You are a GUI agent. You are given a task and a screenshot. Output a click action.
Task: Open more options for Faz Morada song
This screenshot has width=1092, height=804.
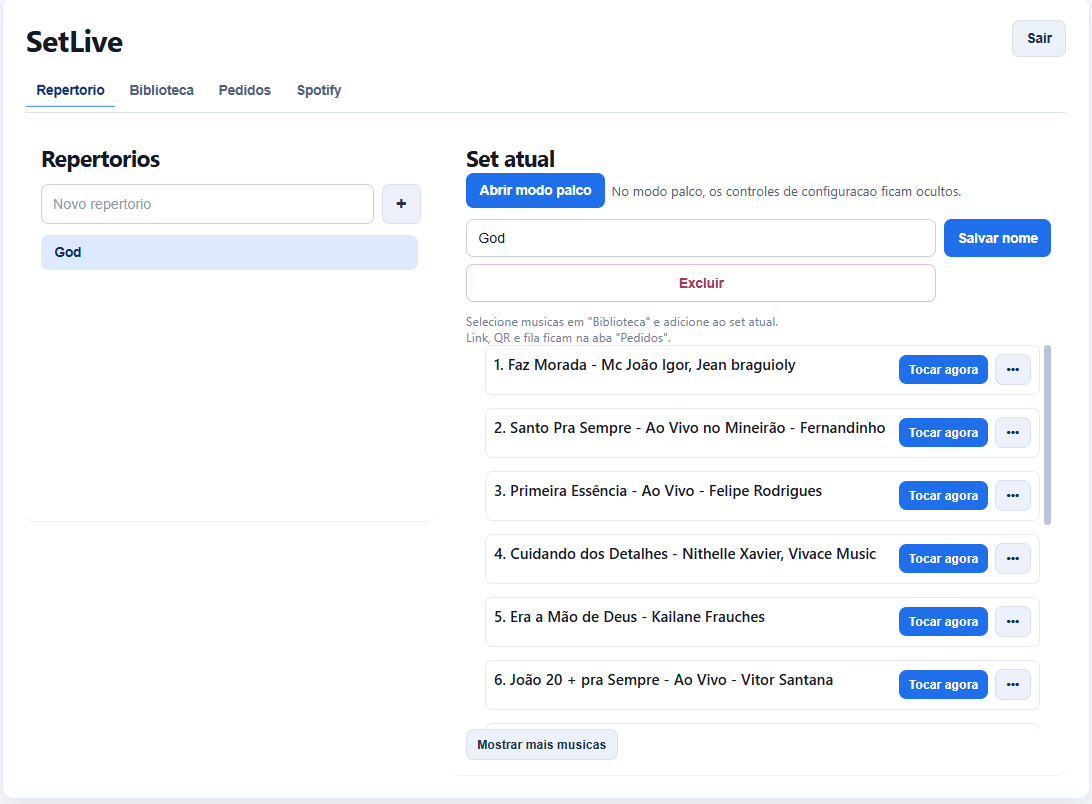click(x=1012, y=370)
